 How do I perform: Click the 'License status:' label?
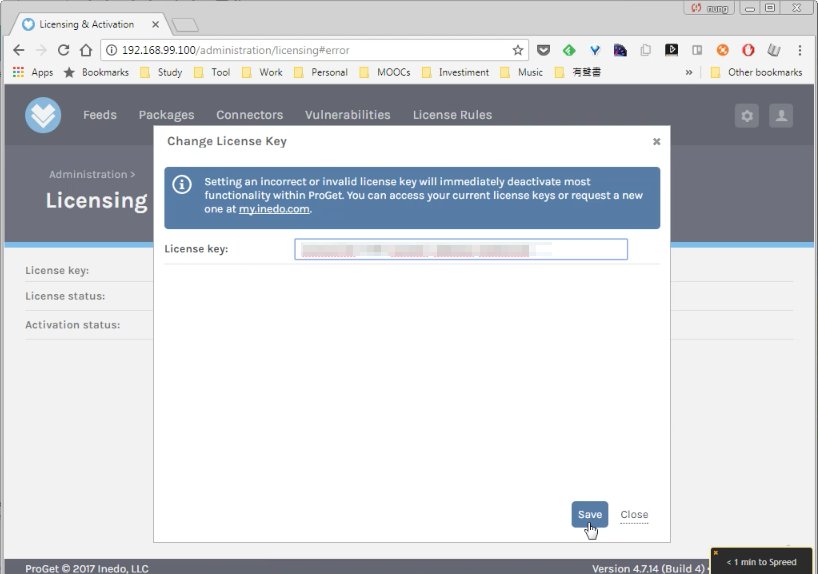coord(65,296)
